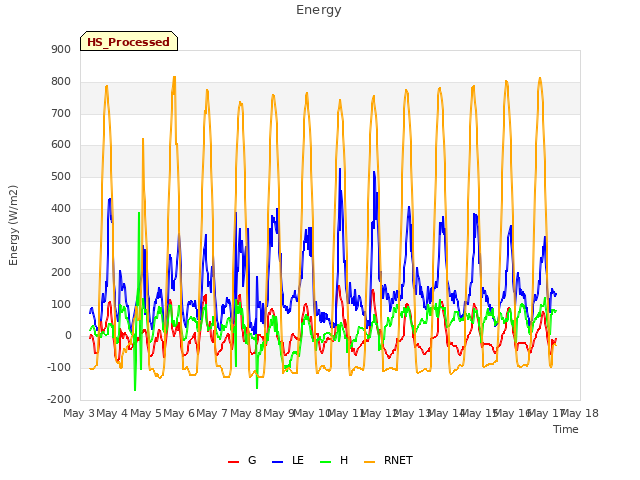The image size is (640, 480).
Task: Click the 400 y-axis tick label
Action: click(x=61, y=209)
